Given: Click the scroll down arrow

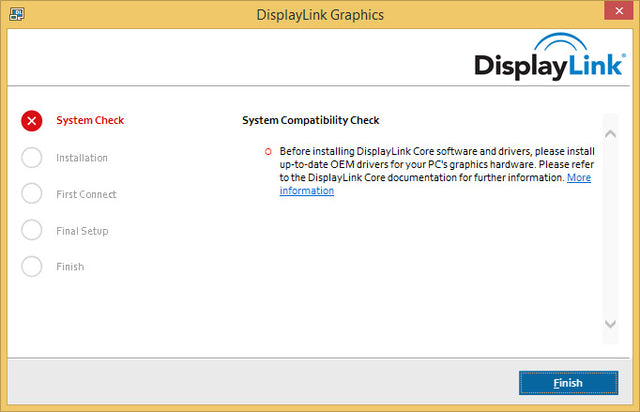Looking at the screenshot, I should (x=610, y=324).
